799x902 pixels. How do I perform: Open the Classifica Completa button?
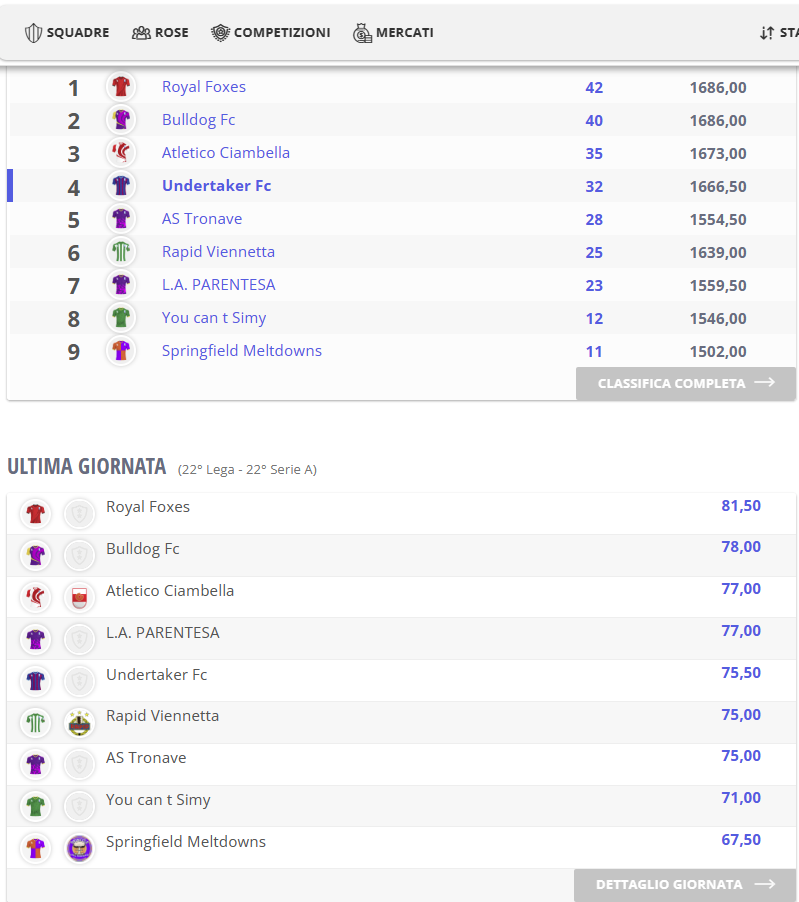point(686,384)
